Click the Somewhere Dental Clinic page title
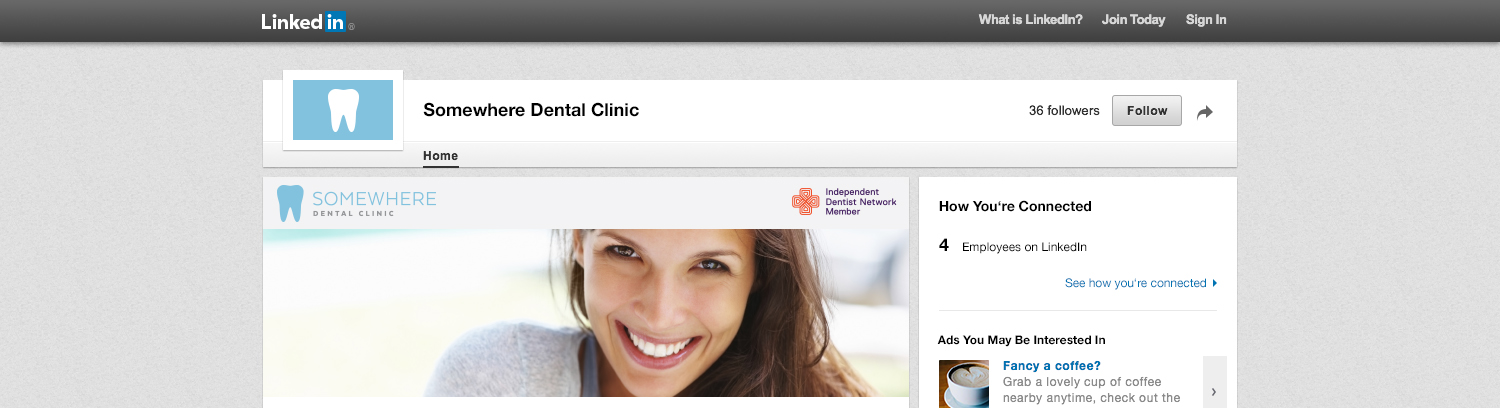 pos(531,110)
